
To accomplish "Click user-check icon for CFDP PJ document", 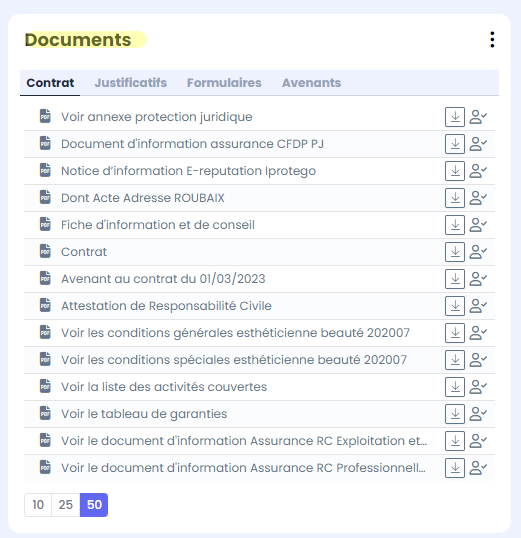I will (x=478, y=144).
